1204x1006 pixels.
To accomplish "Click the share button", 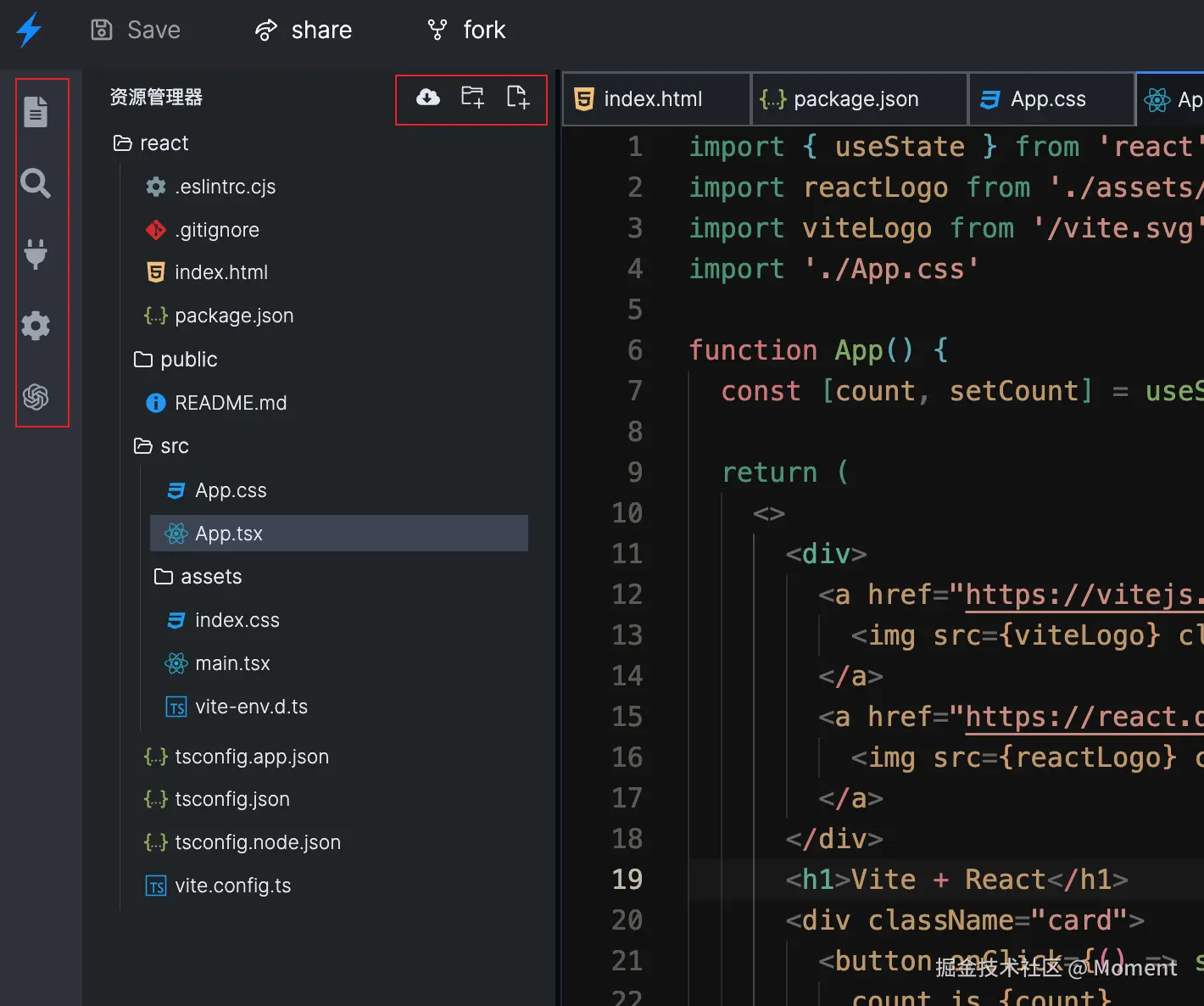I will tap(304, 31).
